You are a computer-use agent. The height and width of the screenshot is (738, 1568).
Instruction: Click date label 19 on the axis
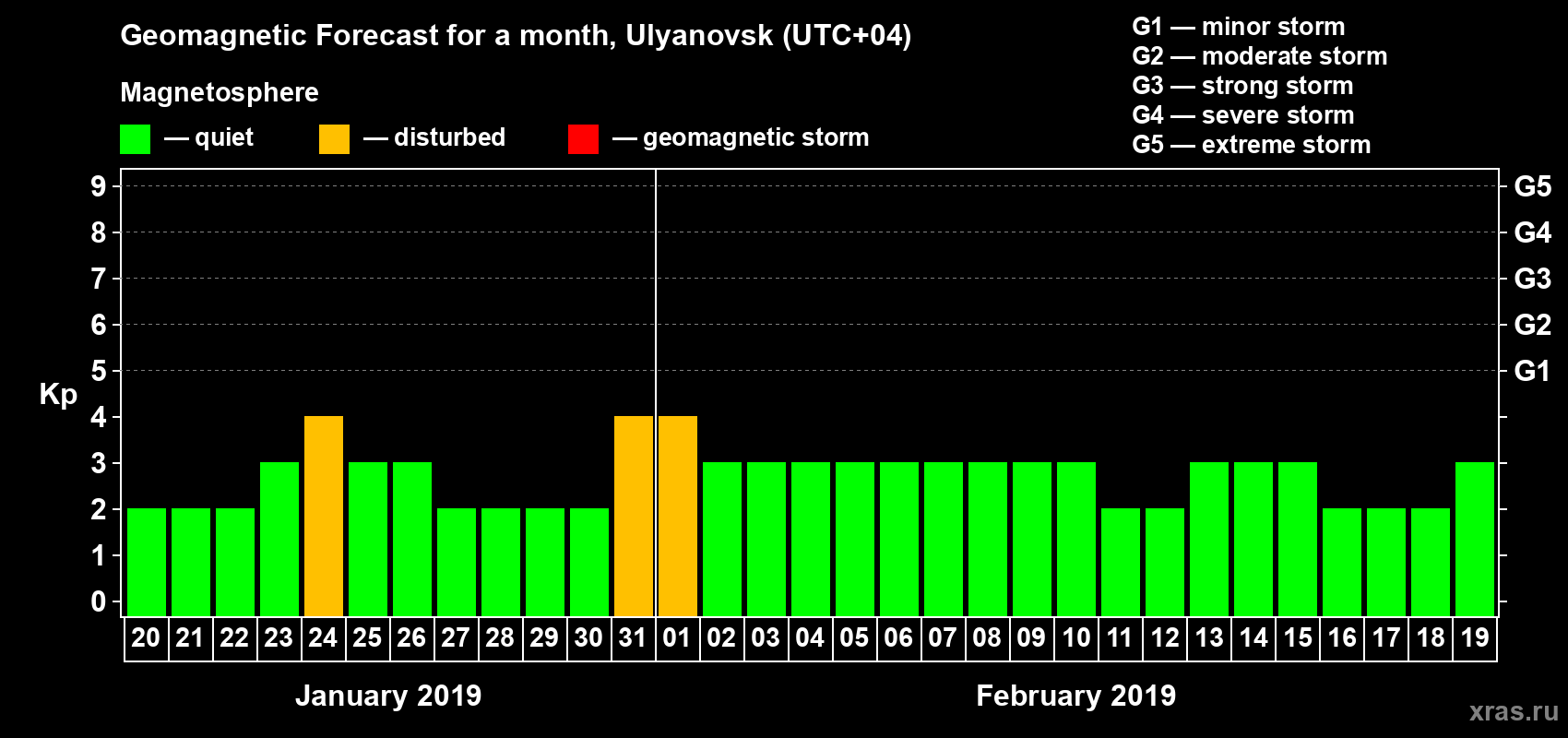pos(1474,637)
